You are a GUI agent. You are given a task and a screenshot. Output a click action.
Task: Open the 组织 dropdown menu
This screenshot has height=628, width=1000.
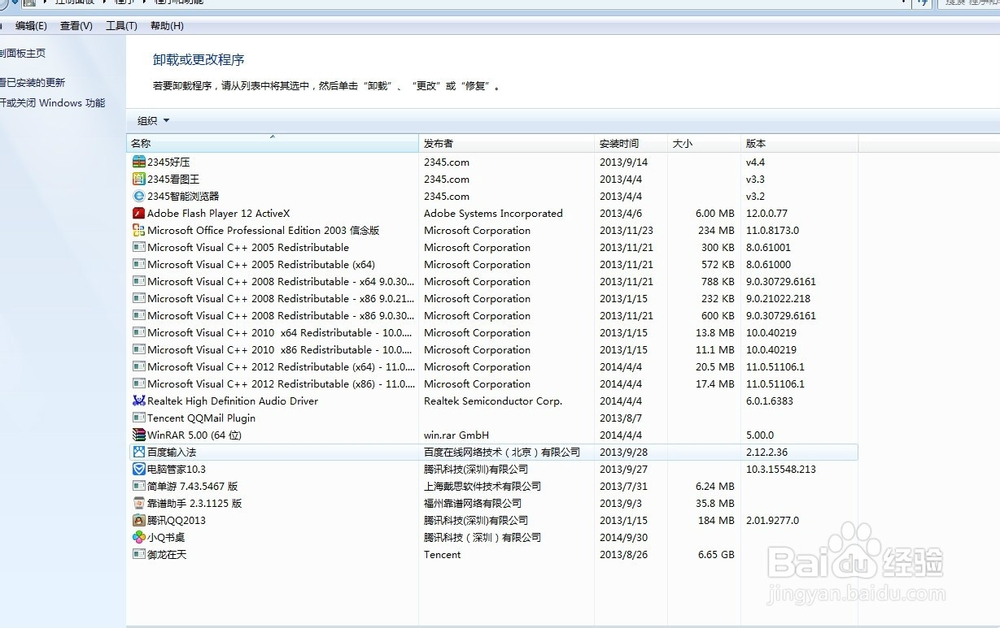tap(153, 120)
